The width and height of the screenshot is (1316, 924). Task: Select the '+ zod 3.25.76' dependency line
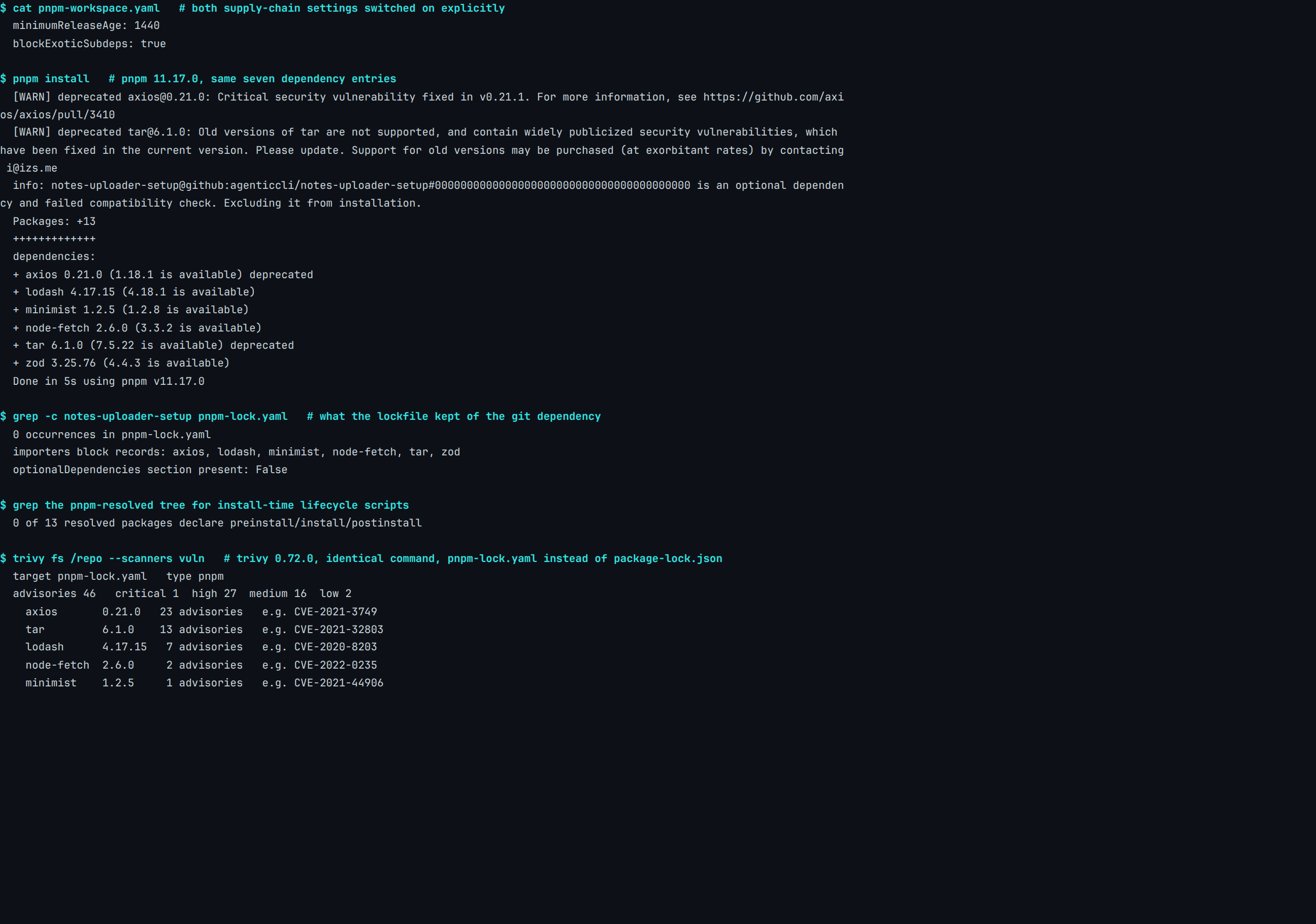[121, 363]
